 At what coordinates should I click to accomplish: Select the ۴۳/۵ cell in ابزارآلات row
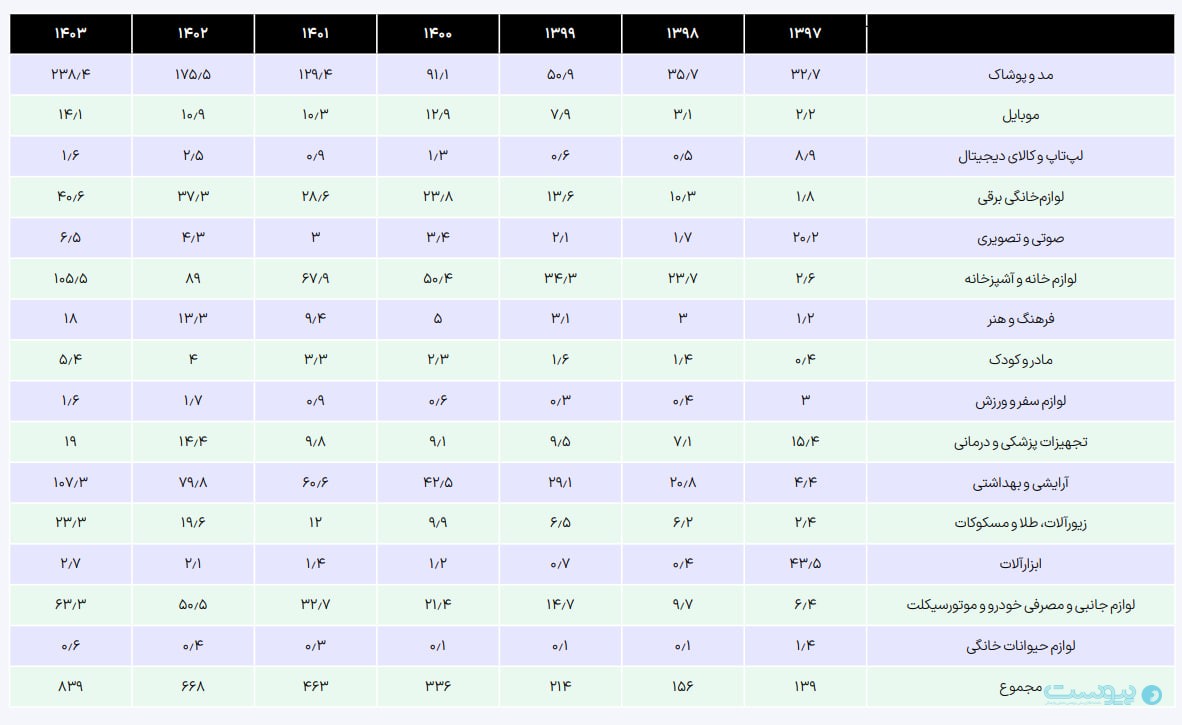tap(805, 564)
